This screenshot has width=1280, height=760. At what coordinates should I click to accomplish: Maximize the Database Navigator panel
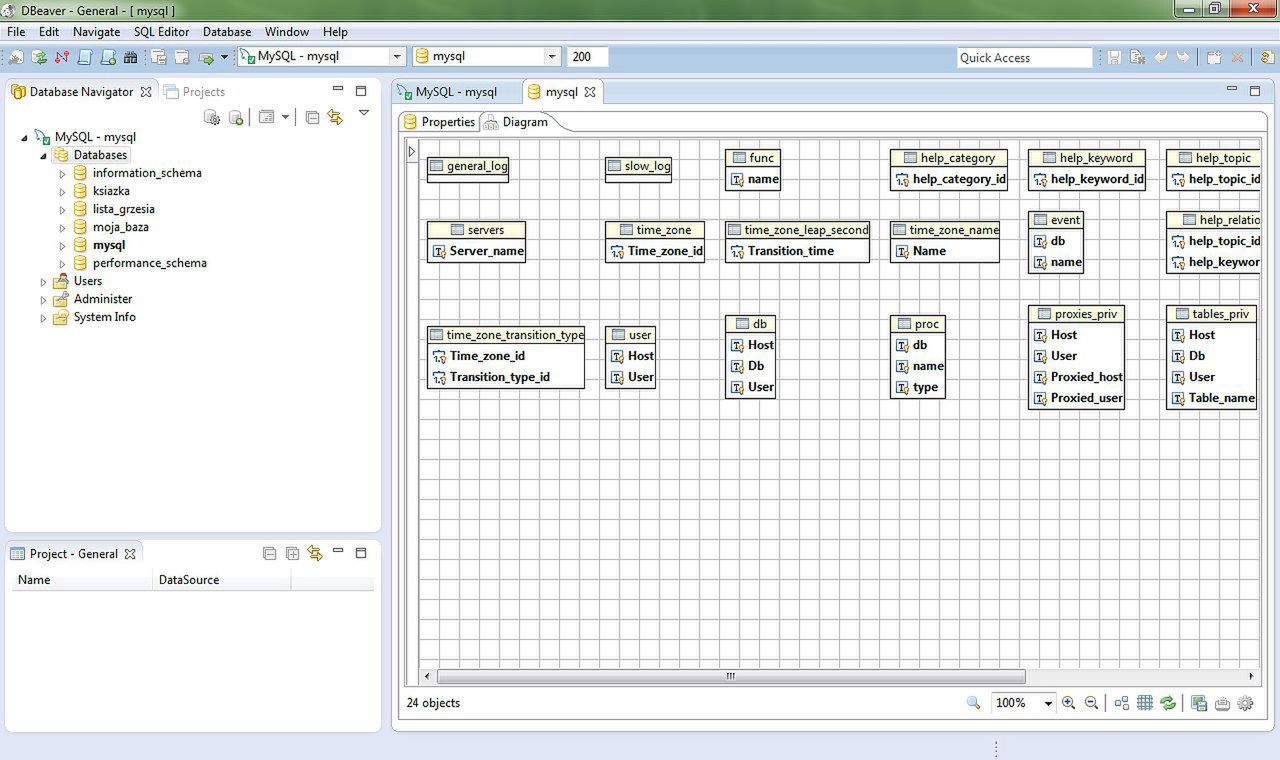pyautogui.click(x=361, y=91)
